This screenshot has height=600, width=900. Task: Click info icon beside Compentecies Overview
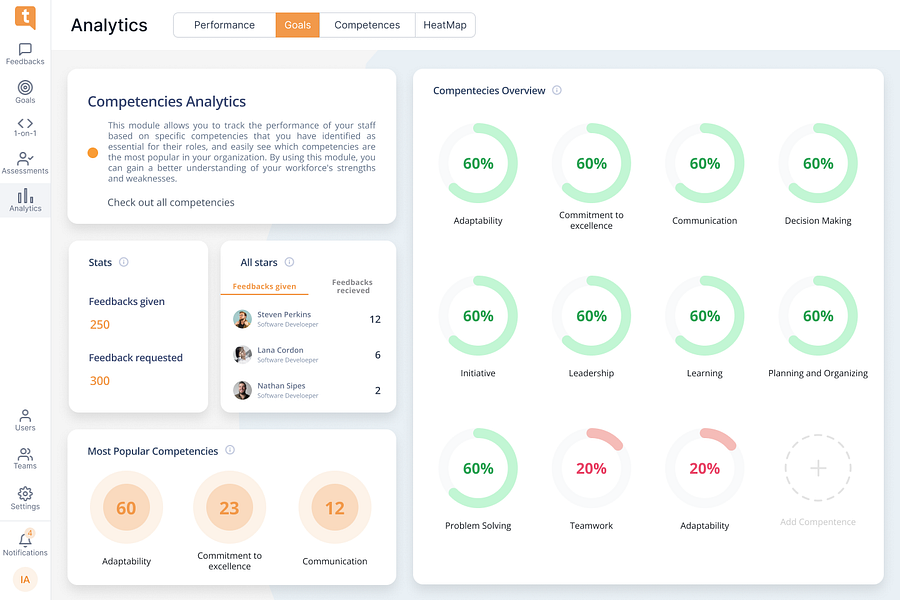[557, 90]
